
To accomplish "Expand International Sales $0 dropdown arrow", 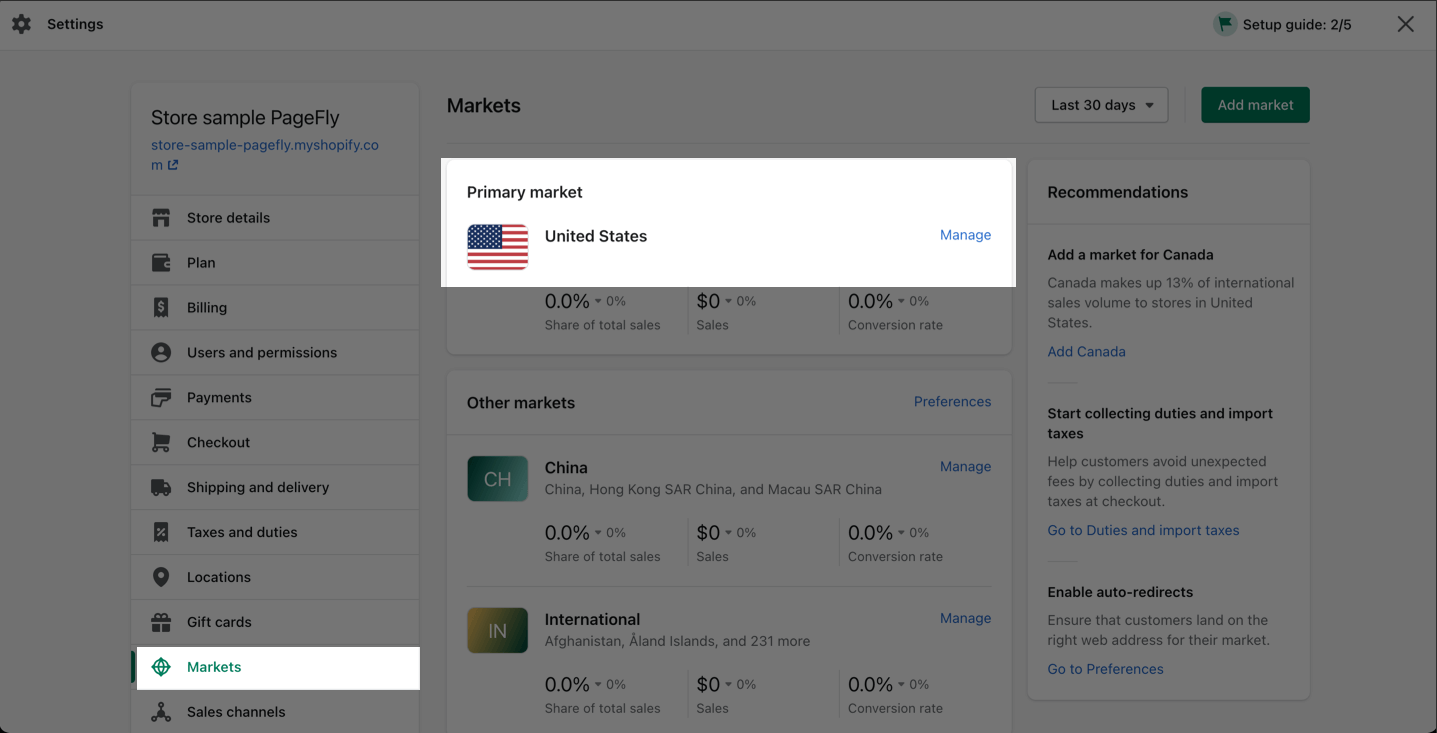I will pos(729,685).
